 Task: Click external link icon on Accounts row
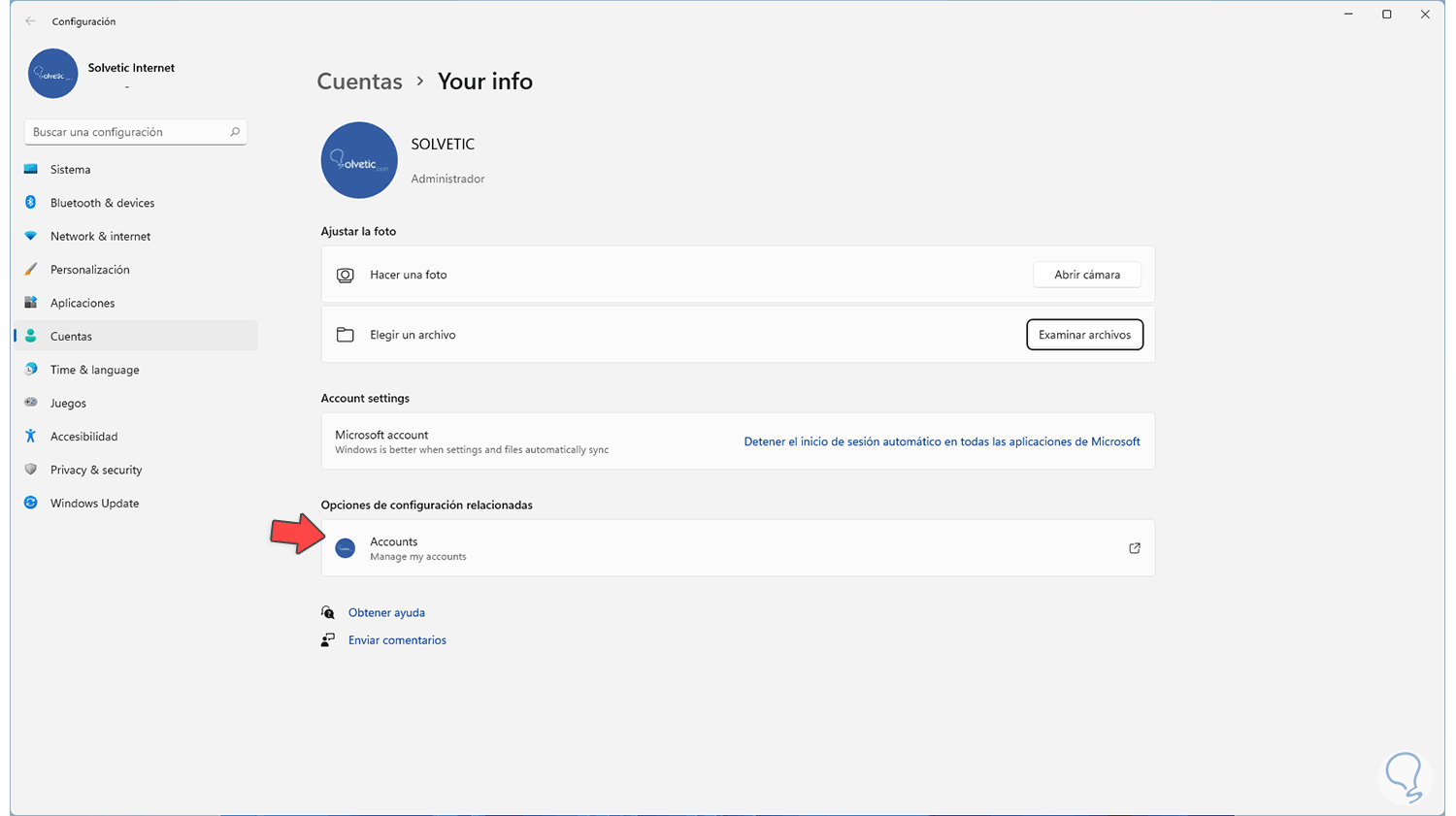[x=1134, y=548]
